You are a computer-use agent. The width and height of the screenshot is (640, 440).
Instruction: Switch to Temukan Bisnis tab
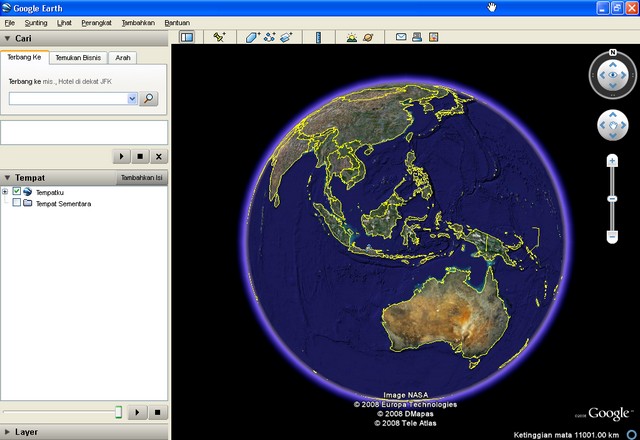point(78,58)
